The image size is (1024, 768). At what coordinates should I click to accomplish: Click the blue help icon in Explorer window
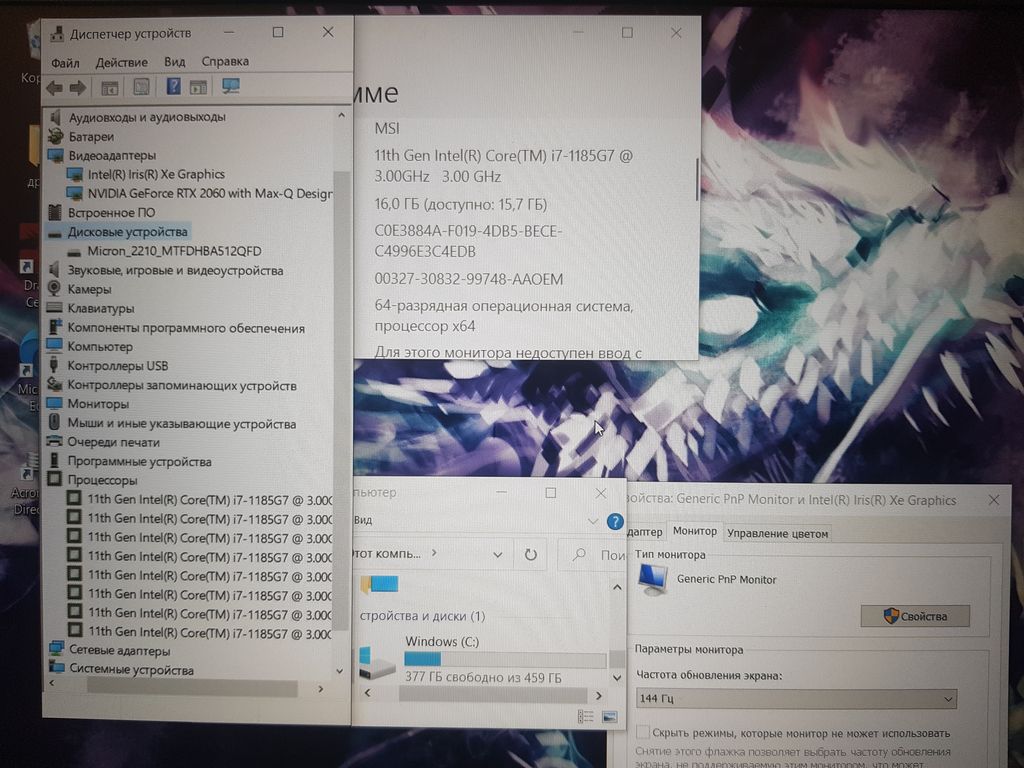(615, 521)
